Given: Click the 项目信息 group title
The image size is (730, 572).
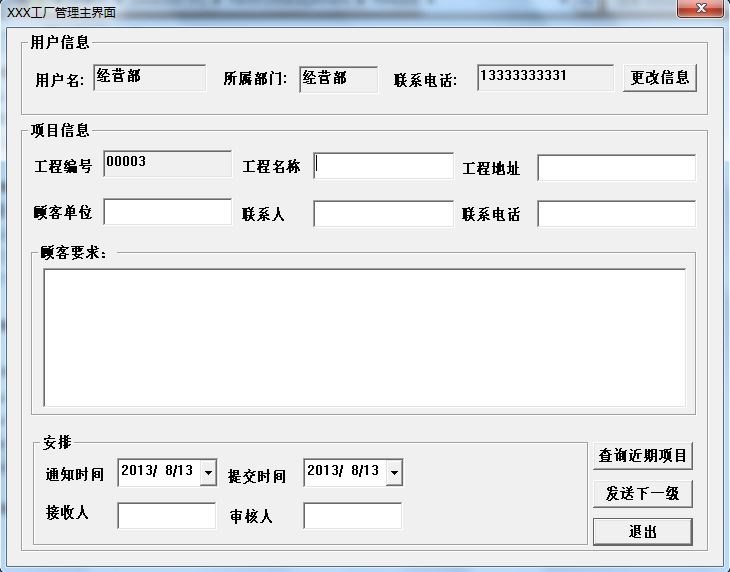Looking at the screenshot, I should click(x=60, y=130).
